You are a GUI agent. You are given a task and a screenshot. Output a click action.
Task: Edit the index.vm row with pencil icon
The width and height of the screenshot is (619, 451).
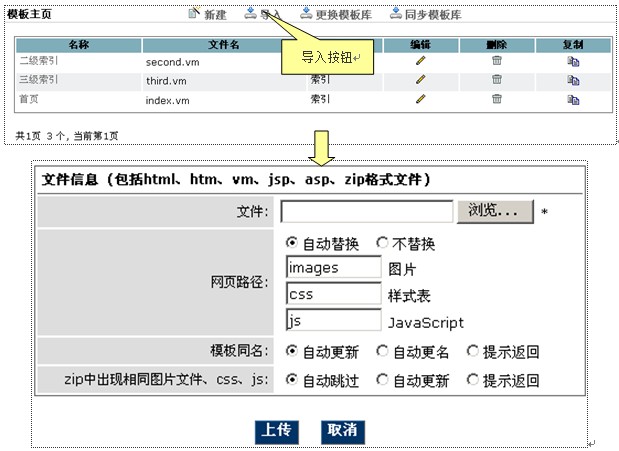pyautogui.click(x=421, y=98)
